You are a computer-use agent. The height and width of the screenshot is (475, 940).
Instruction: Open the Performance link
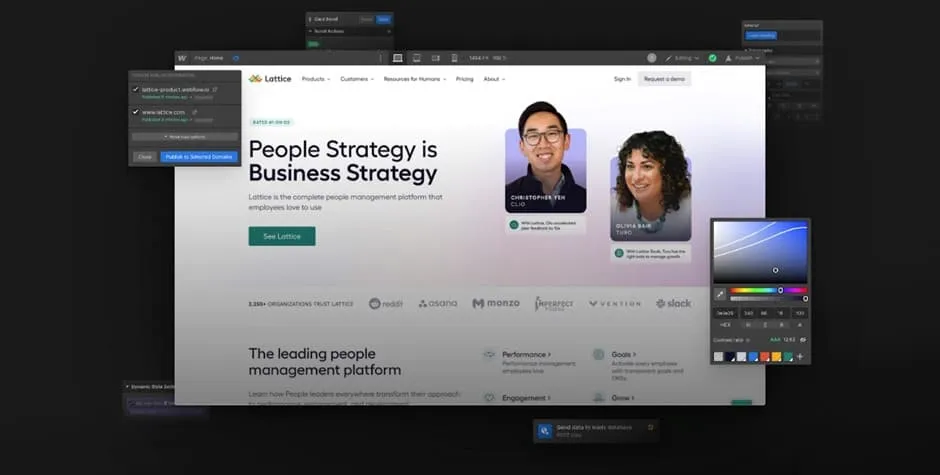click(x=526, y=354)
